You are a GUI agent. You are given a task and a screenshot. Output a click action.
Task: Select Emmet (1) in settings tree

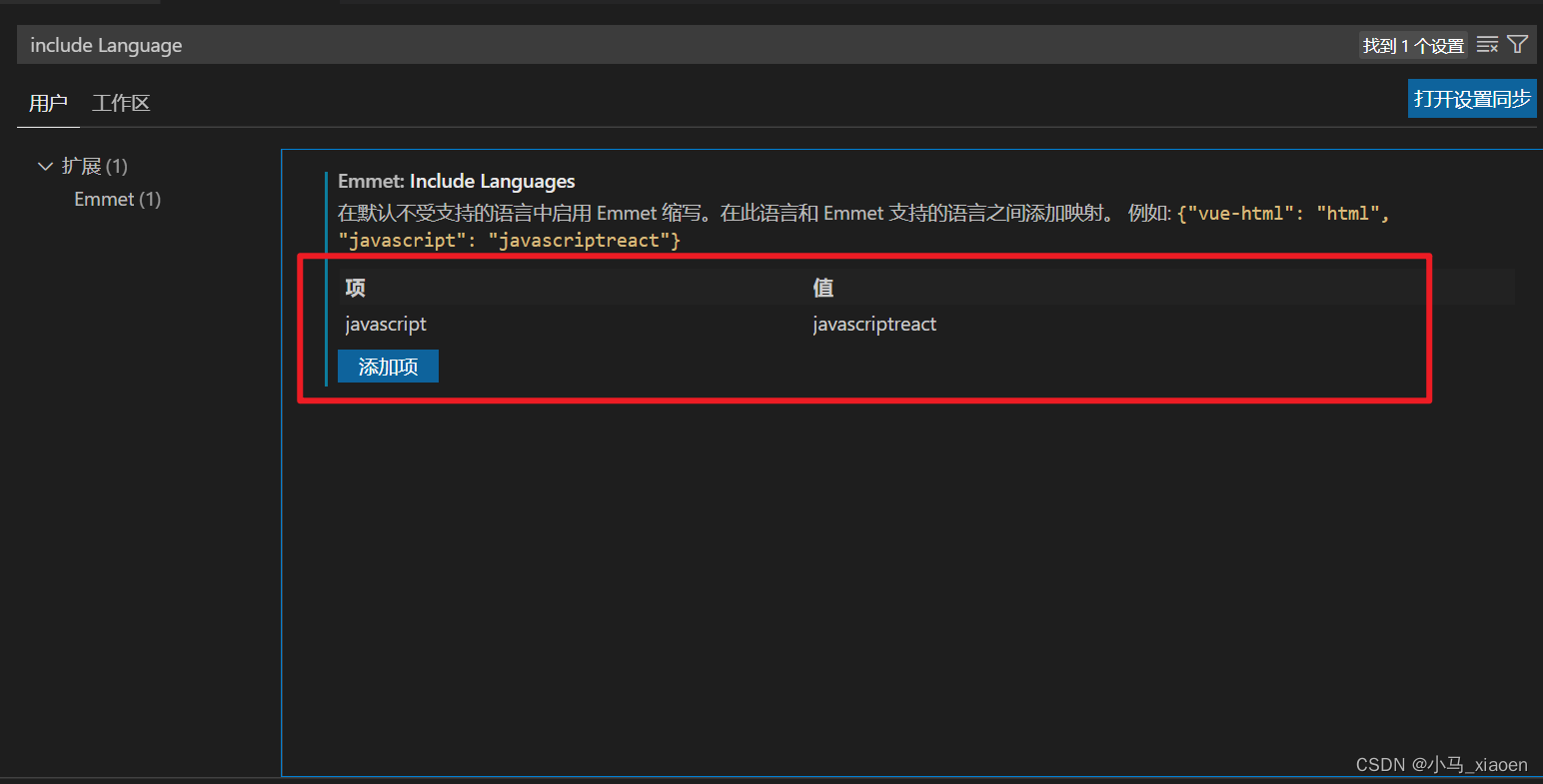118,199
